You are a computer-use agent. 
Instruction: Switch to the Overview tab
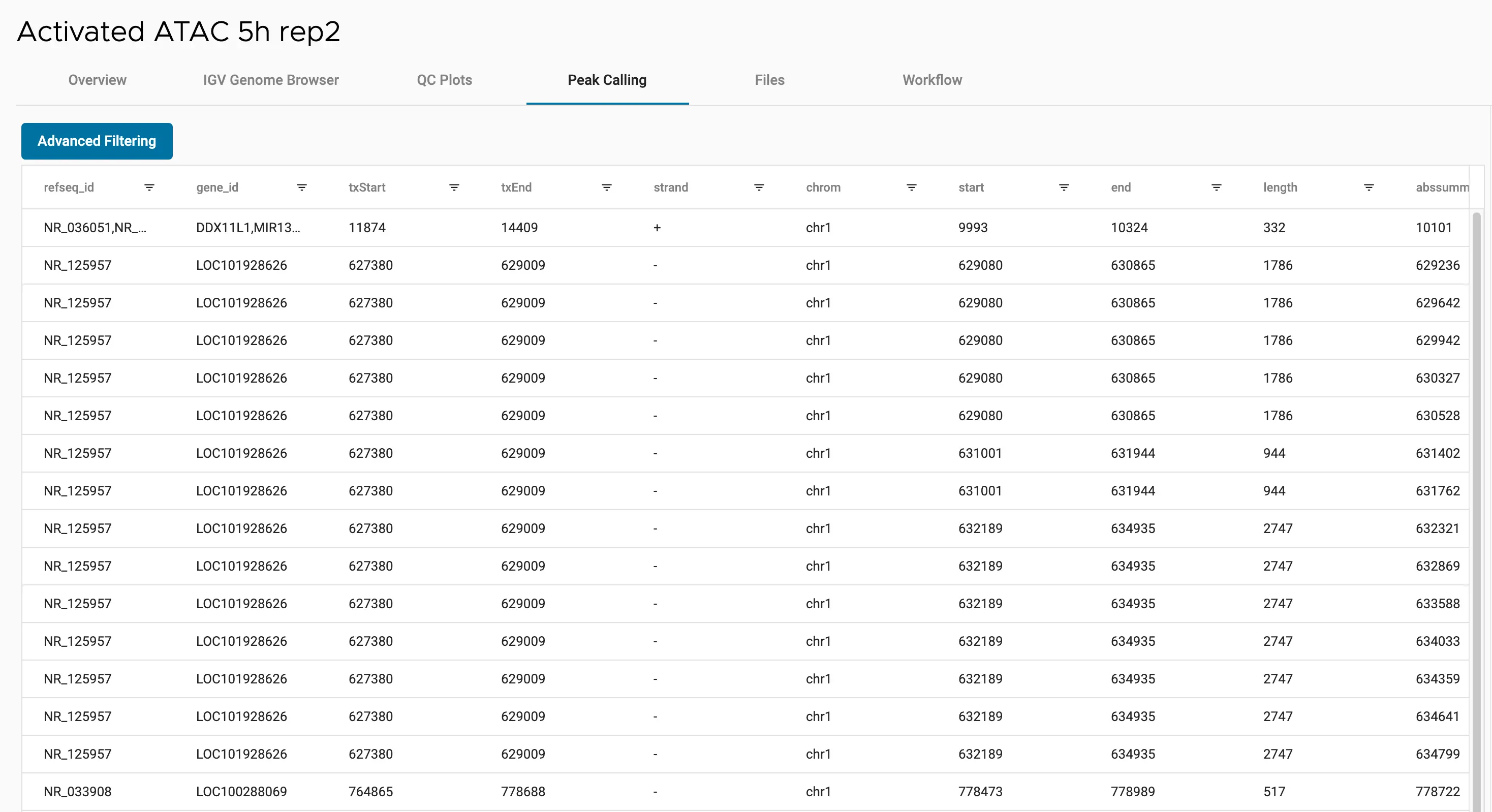tap(97, 80)
